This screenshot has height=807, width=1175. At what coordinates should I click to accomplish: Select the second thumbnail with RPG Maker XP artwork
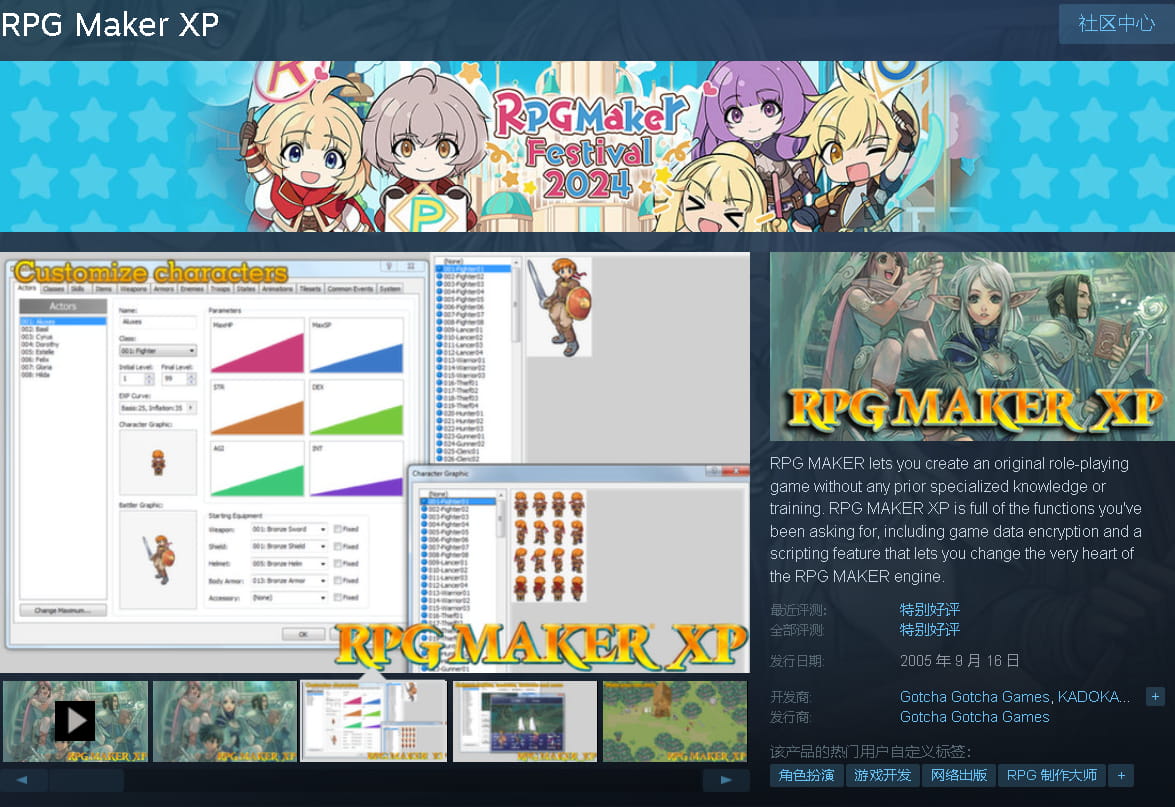225,721
